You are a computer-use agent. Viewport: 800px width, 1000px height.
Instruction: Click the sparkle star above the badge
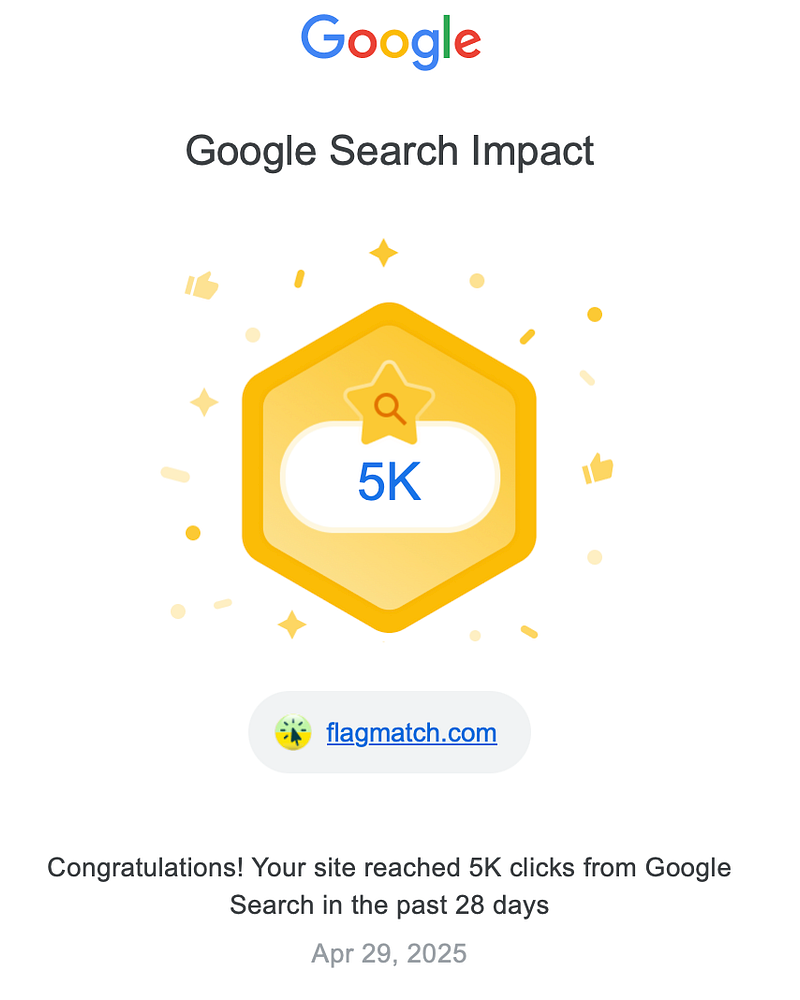383,253
